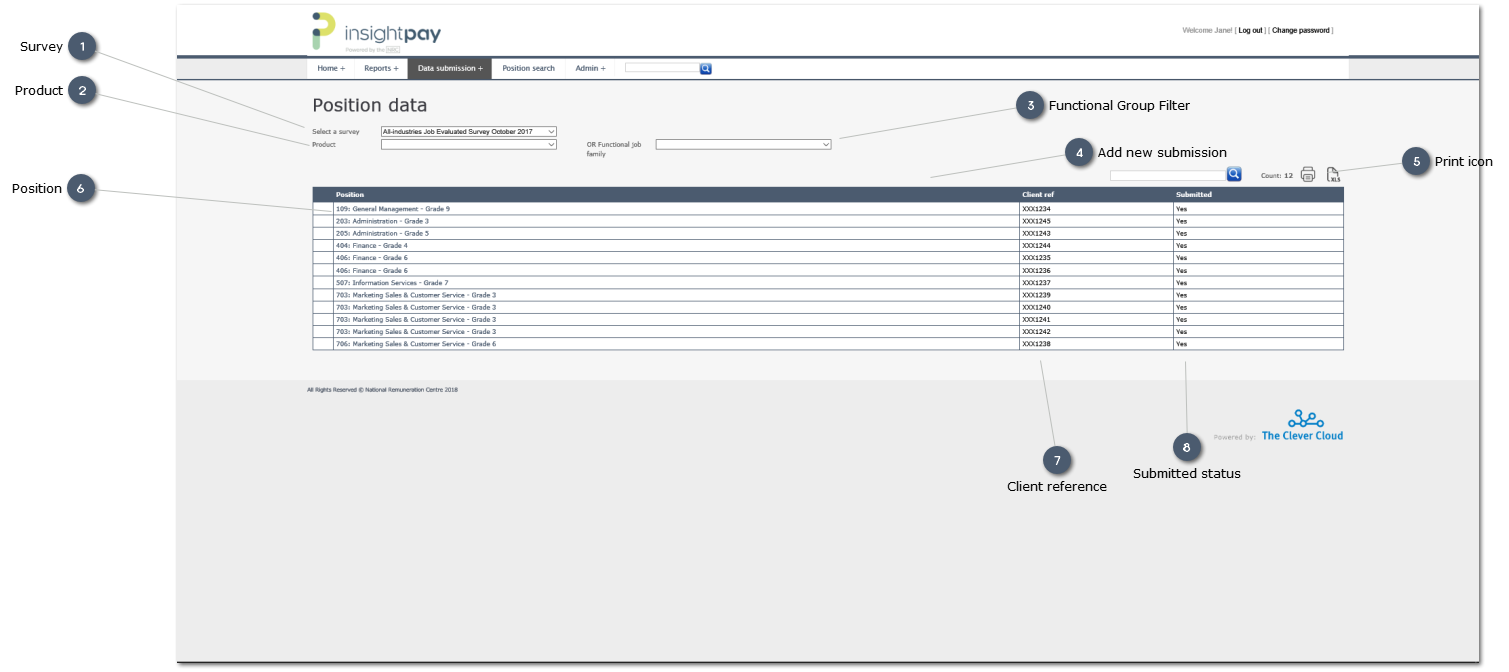The height and width of the screenshot is (672, 1509).
Task: Open the Home menu
Action: [x=330, y=69]
